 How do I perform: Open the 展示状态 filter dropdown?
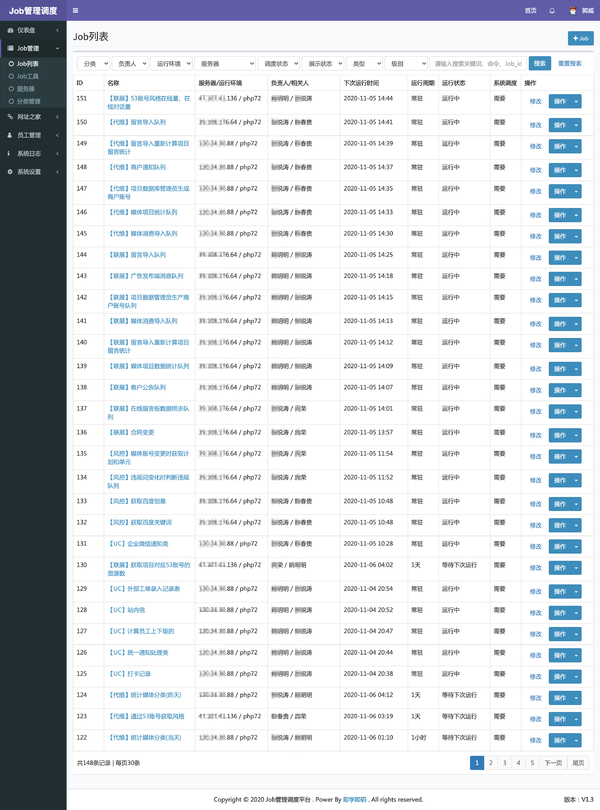click(x=323, y=64)
